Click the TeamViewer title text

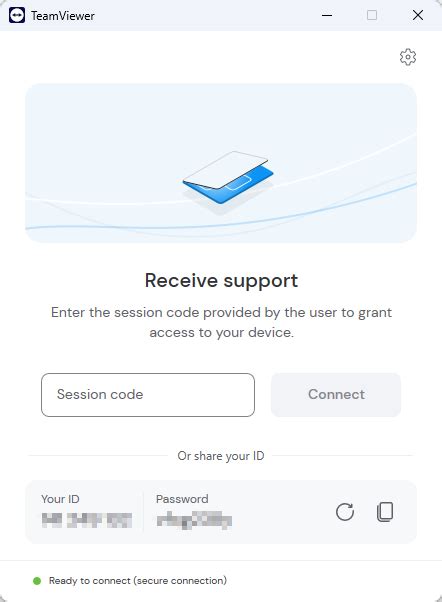tap(63, 16)
